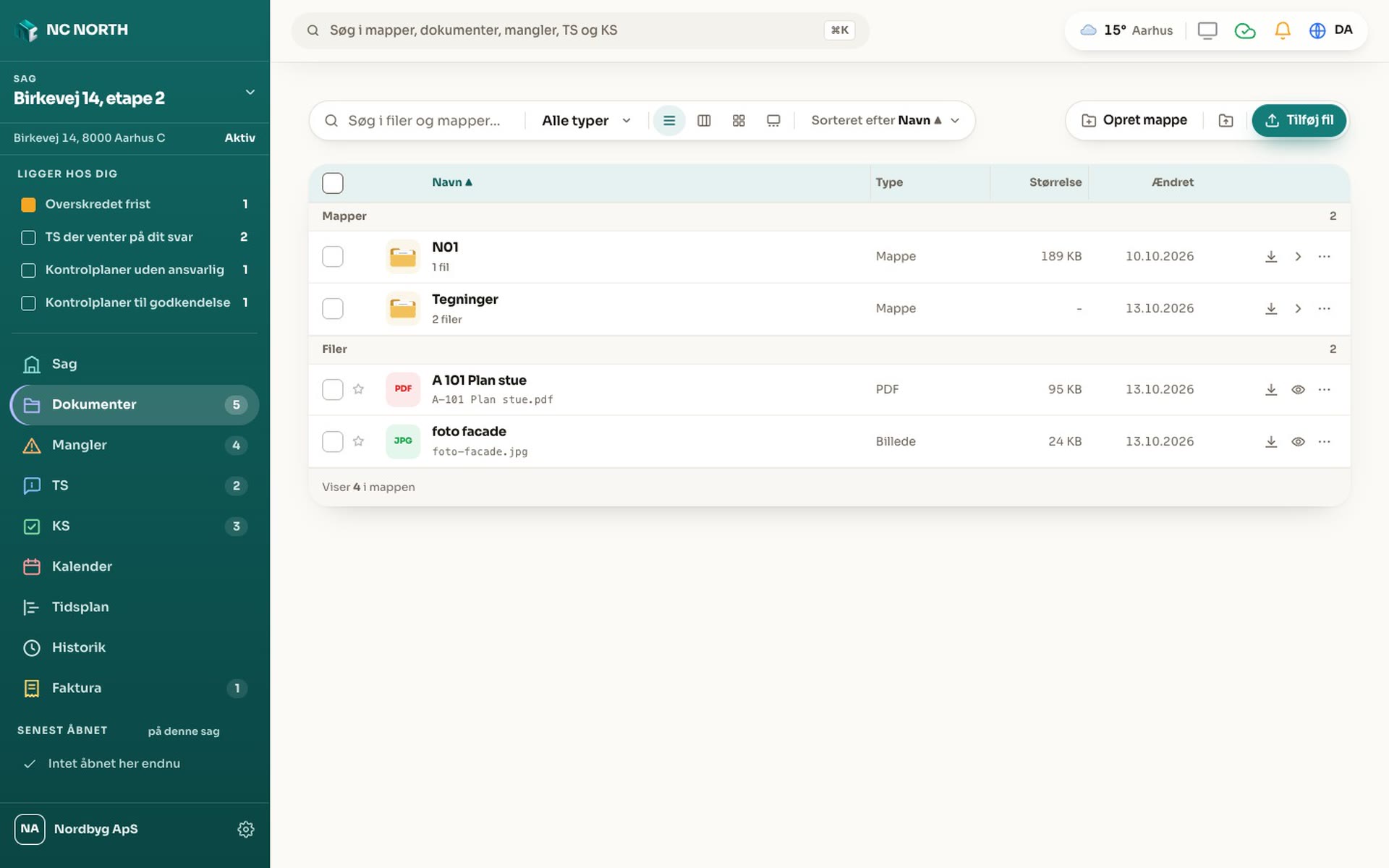Open the Alle typer dropdown

[x=586, y=121]
